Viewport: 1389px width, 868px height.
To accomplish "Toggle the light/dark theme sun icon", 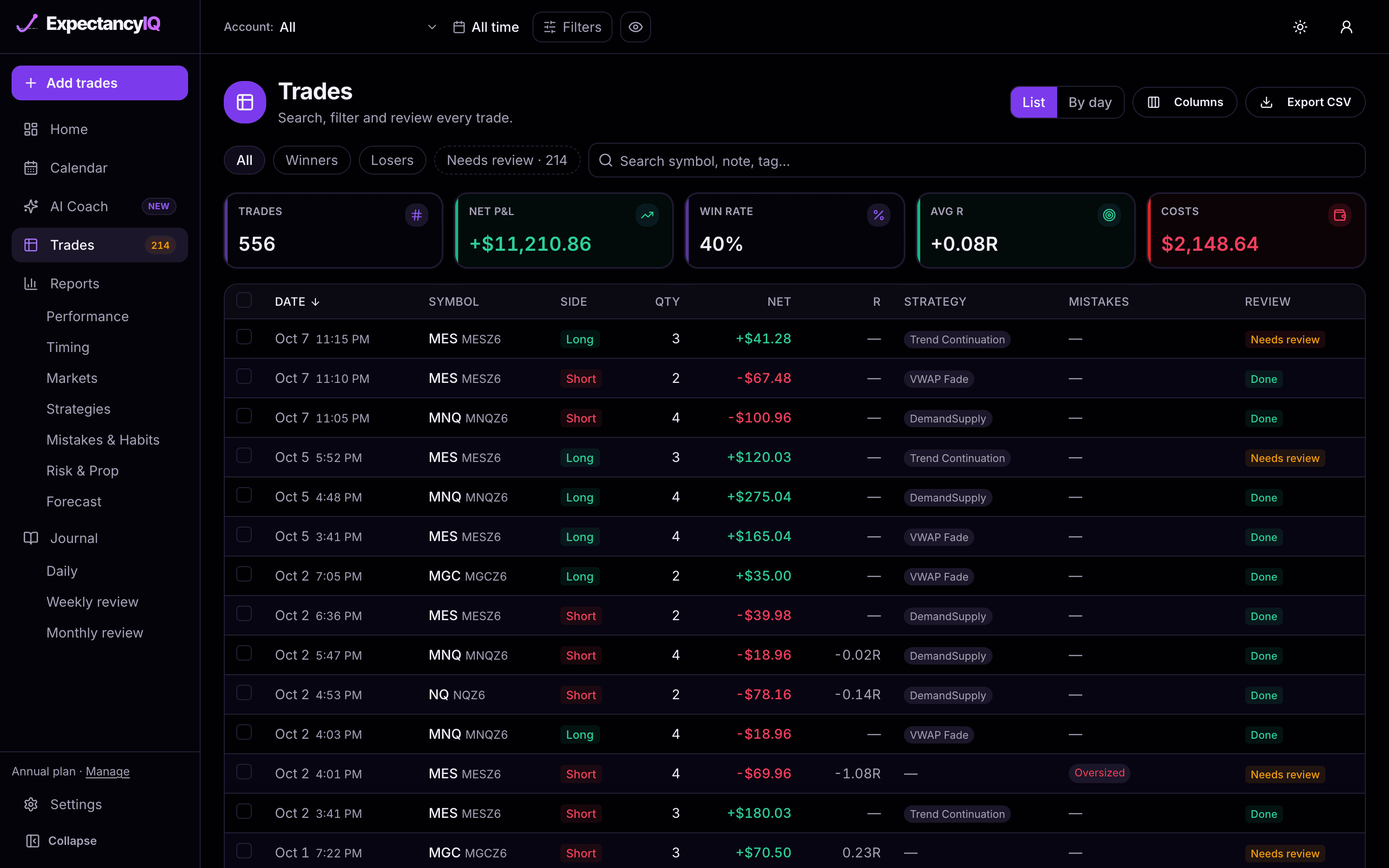I will click(x=1300, y=27).
